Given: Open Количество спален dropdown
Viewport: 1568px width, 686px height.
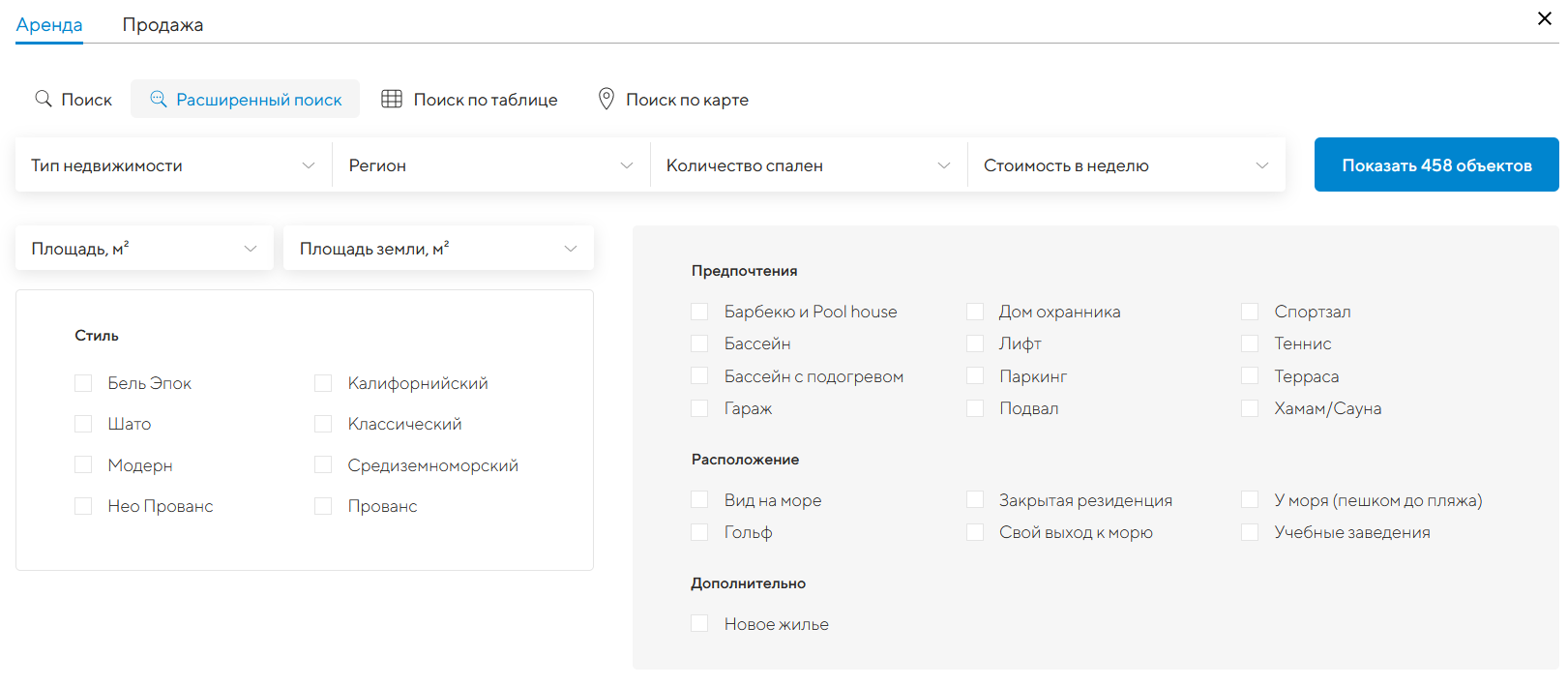Looking at the screenshot, I should click(x=809, y=165).
